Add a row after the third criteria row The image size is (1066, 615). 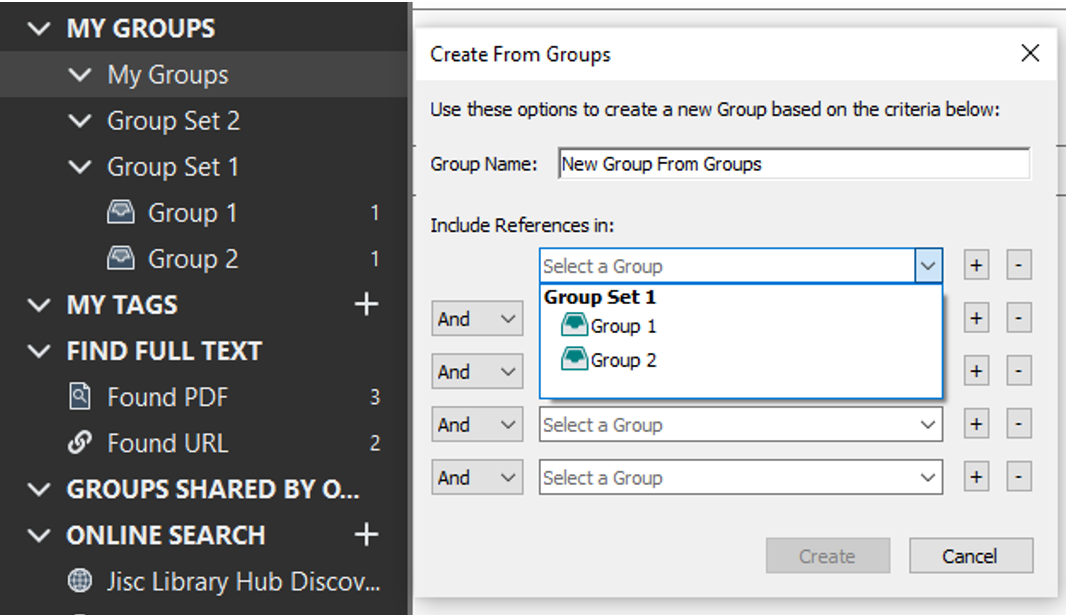coord(976,371)
